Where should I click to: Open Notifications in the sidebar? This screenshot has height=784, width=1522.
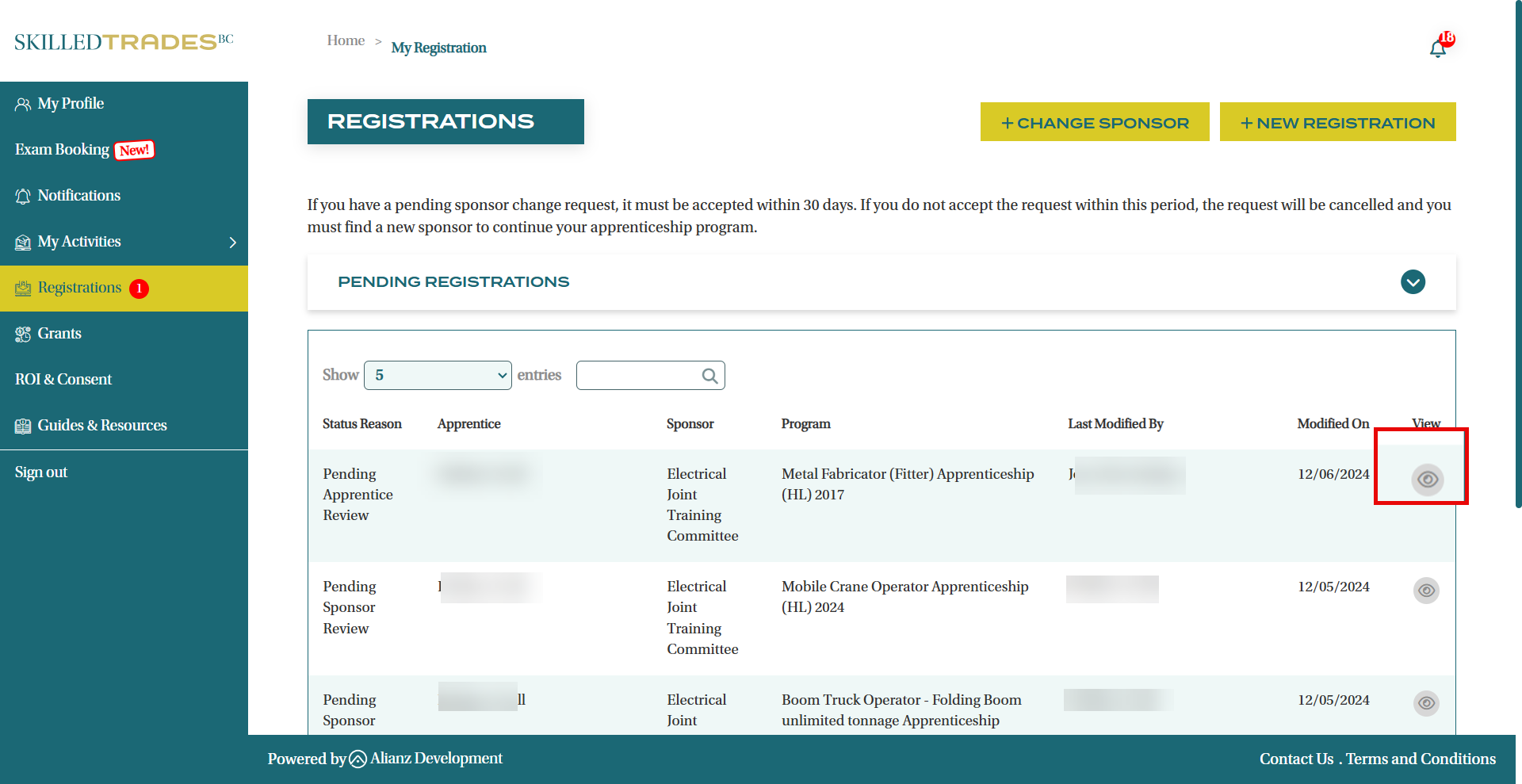(x=78, y=196)
